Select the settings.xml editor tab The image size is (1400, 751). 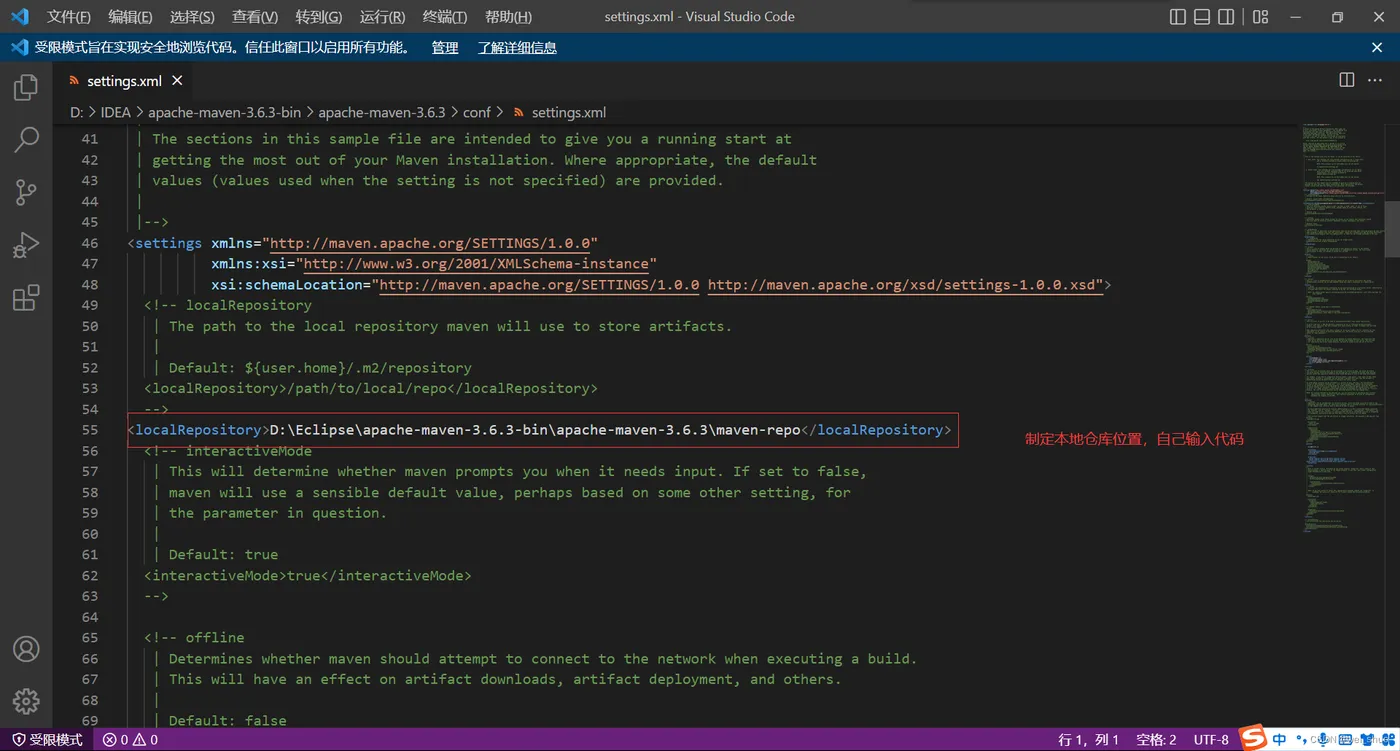[x=125, y=81]
